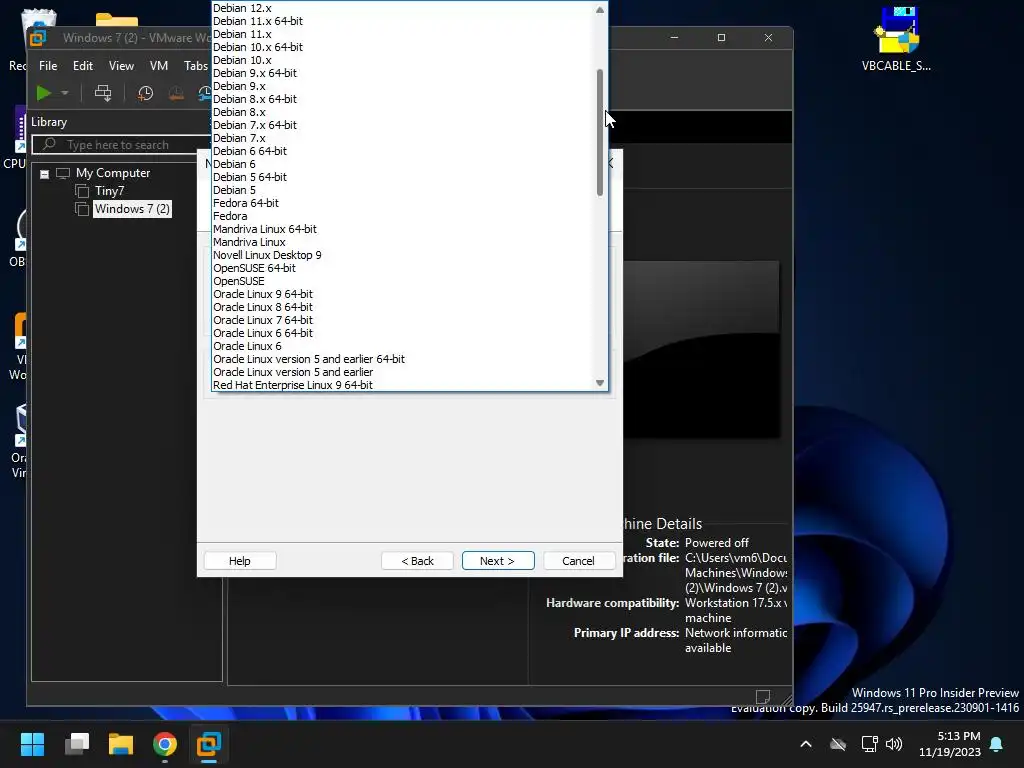This screenshot has width=1024, height=768.
Task: Open Google Chrome from the taskbar
Action: [x=165, y=744]
